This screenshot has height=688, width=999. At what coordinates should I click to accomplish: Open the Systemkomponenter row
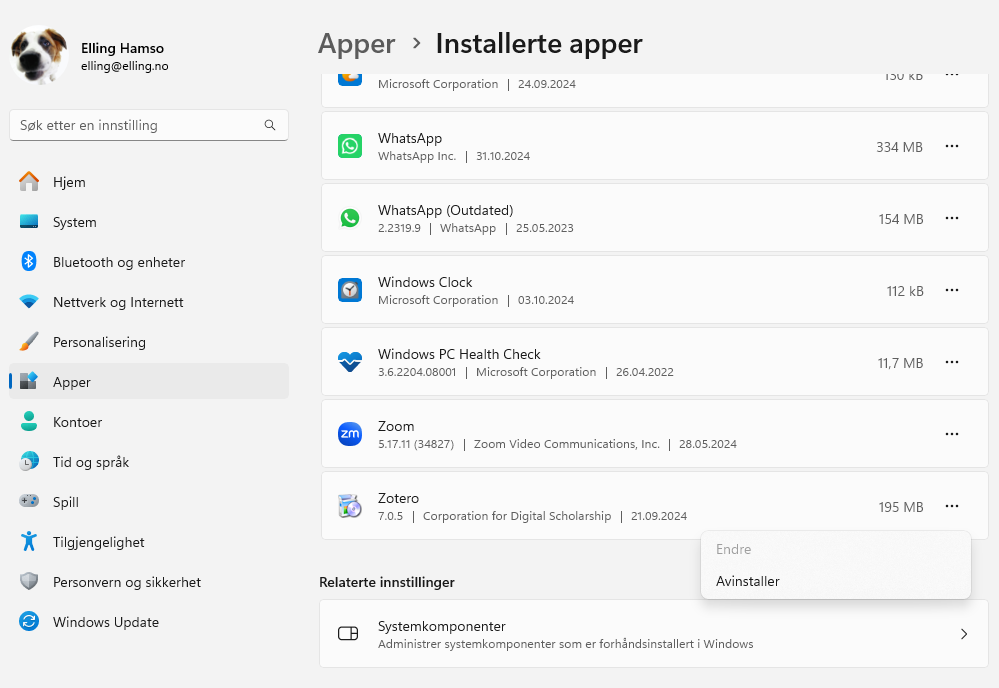(654, 634)
